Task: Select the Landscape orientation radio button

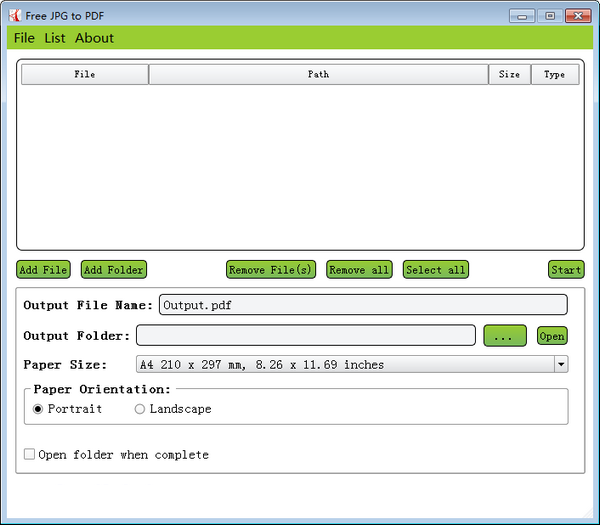Action: point(140,409)
